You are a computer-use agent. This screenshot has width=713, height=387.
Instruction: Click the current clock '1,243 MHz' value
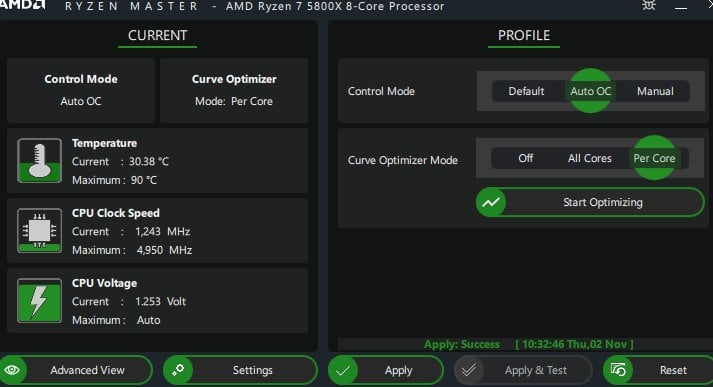[x=163, y=231]
